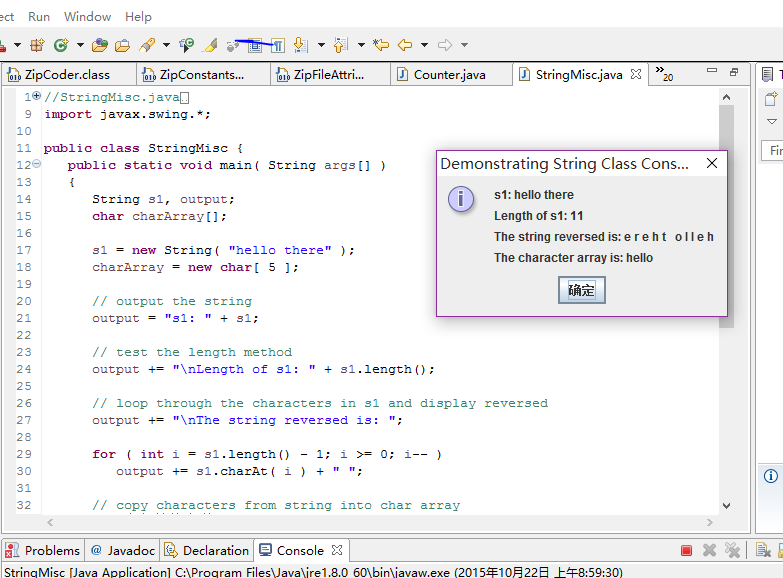
Task: Click the Remove Launch gray X icon
Action: (x=709, y=551)
